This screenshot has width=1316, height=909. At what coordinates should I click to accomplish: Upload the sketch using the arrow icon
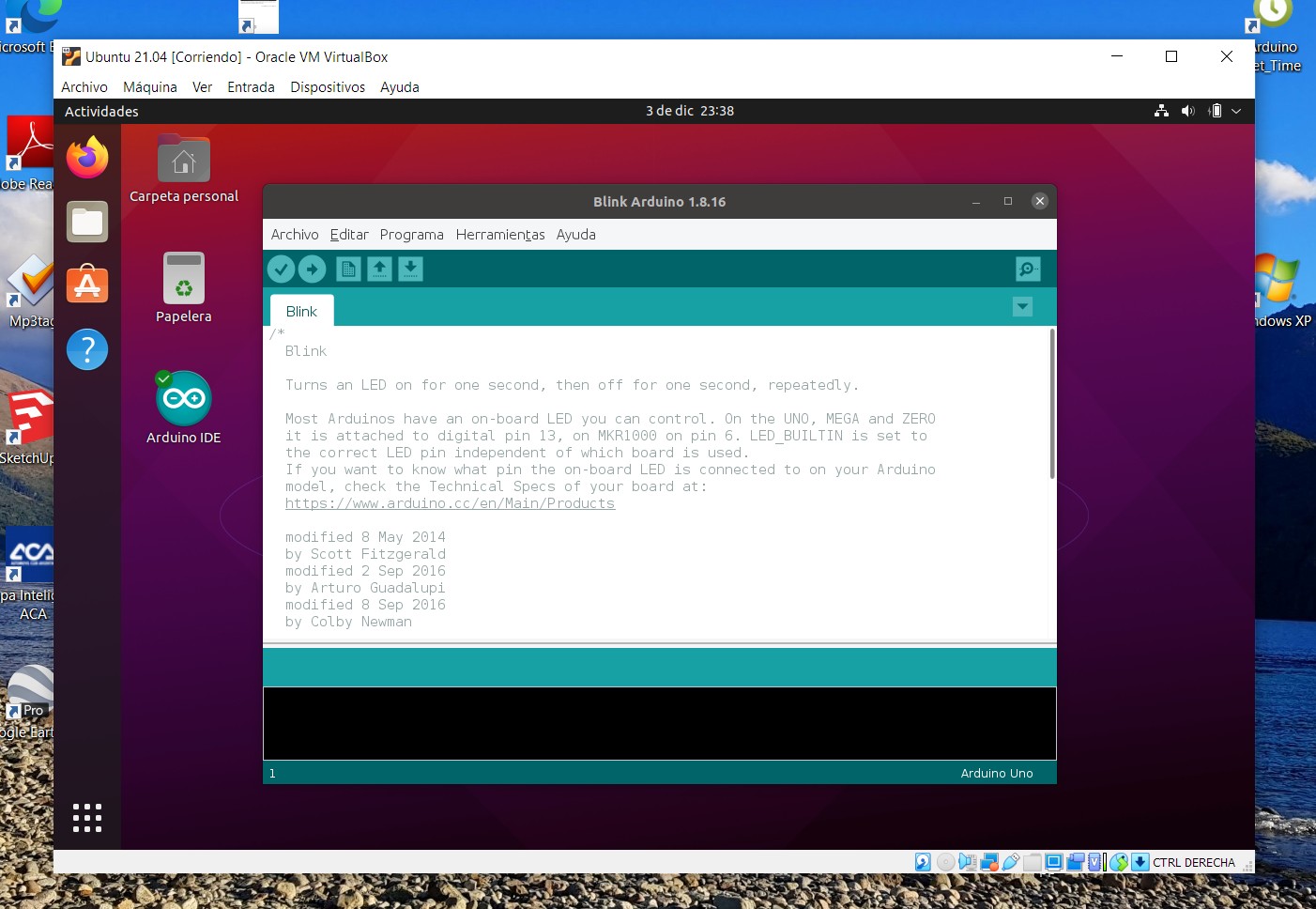click(312, 269)
